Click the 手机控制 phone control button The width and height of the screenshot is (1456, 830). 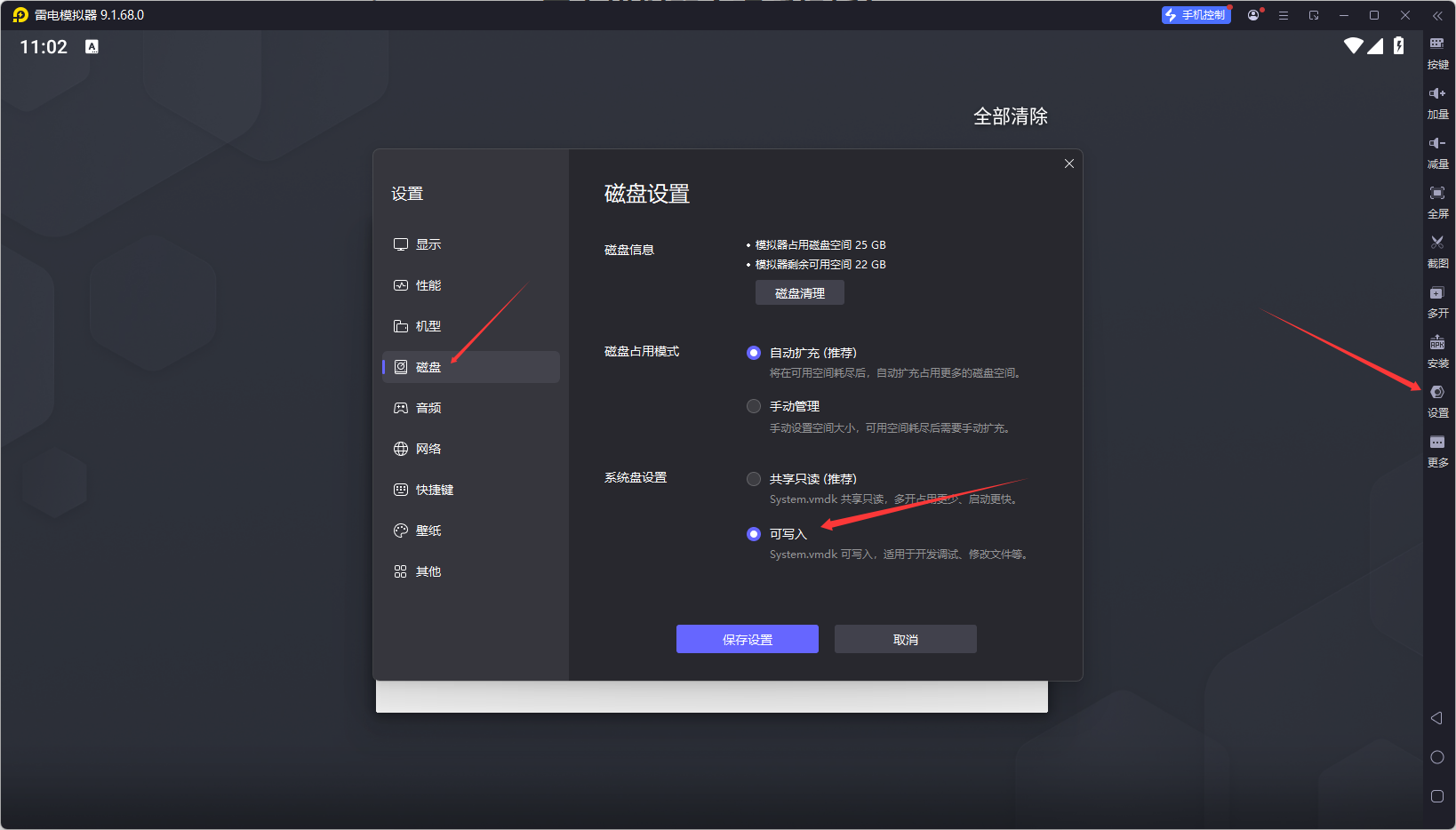tap(1196, 15)
